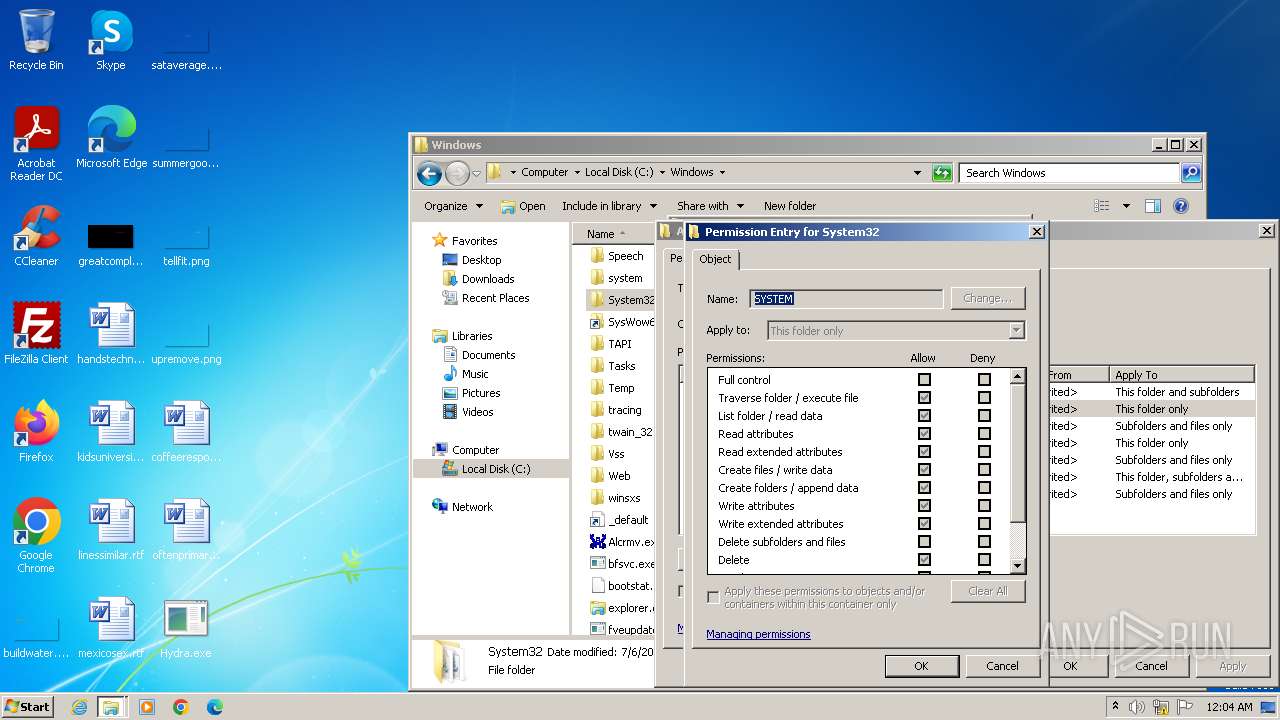Screen dimensions: 1280x720
Task: Expand recent pages arrow beside Forward button
Action: pyautogui.click(x=476, y=173)
